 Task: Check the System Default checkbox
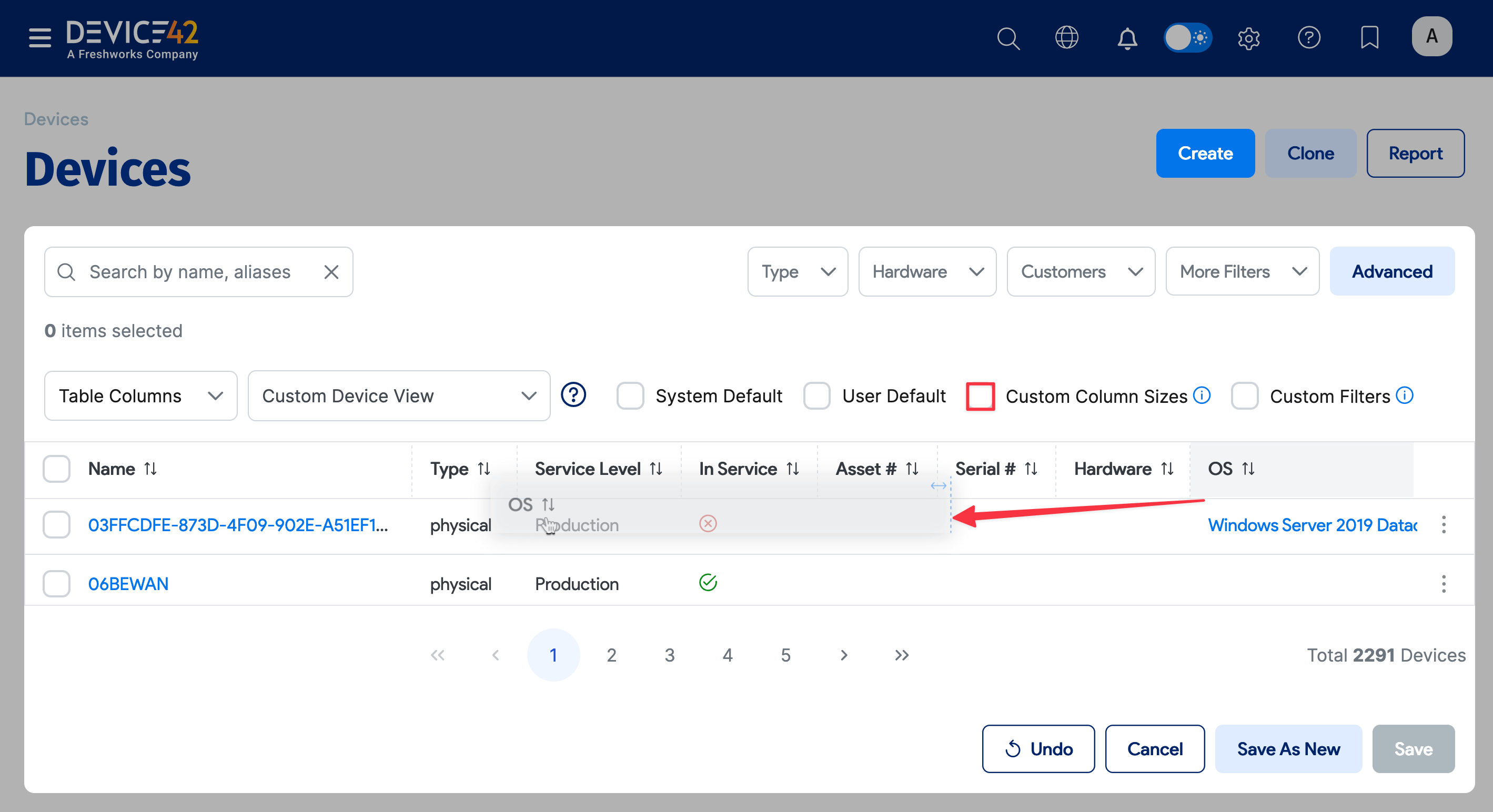(630, 396)
